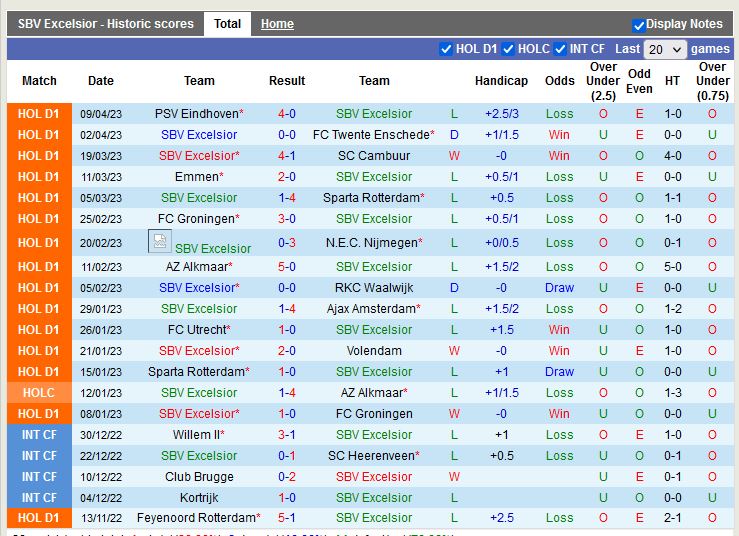Click the W outcome in FC Groningen 08/01/23 row
This screenshot has height=536, width=739.
pos(454,414)
